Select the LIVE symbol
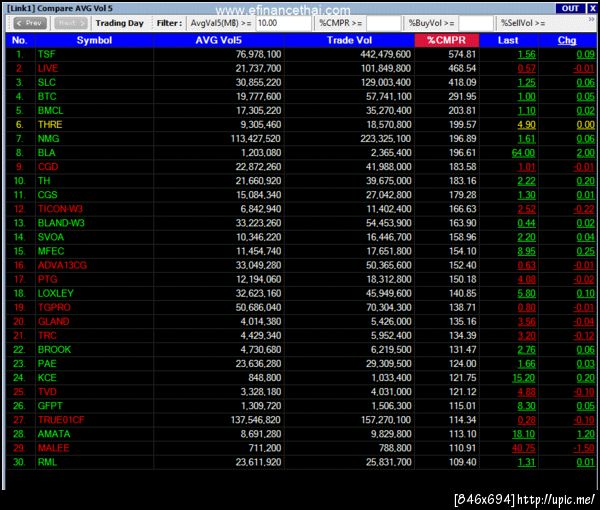 [x=48, y=68]
